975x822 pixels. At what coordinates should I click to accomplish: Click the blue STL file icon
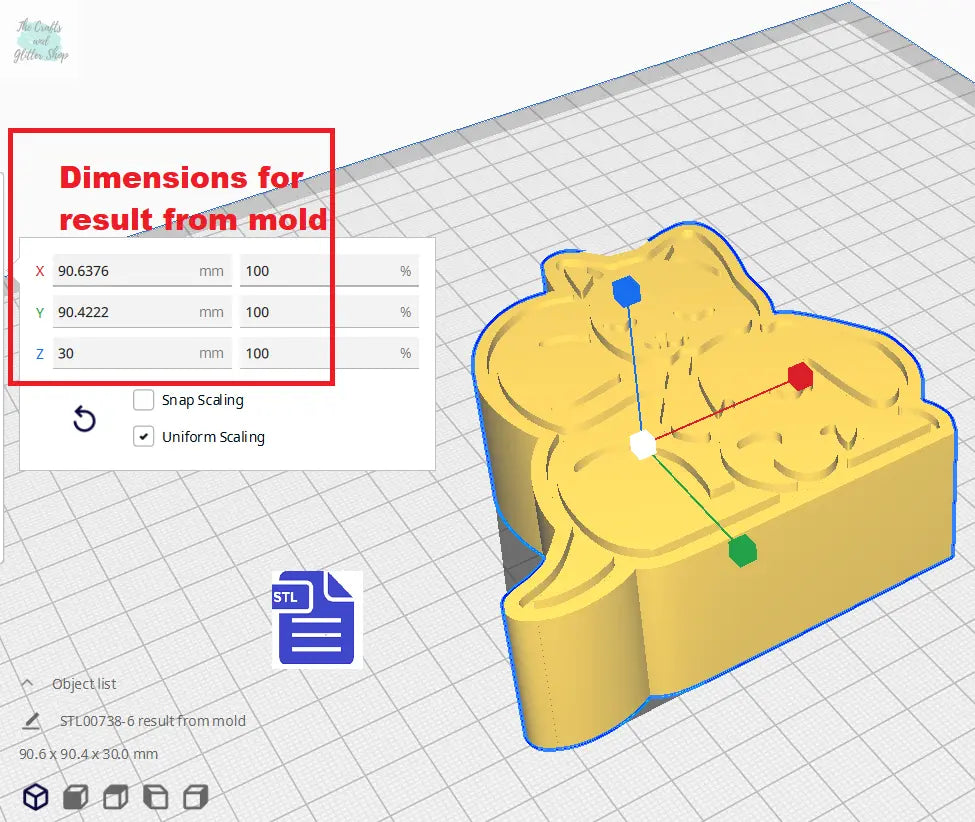pyautogui.click(x=314, y=618)
